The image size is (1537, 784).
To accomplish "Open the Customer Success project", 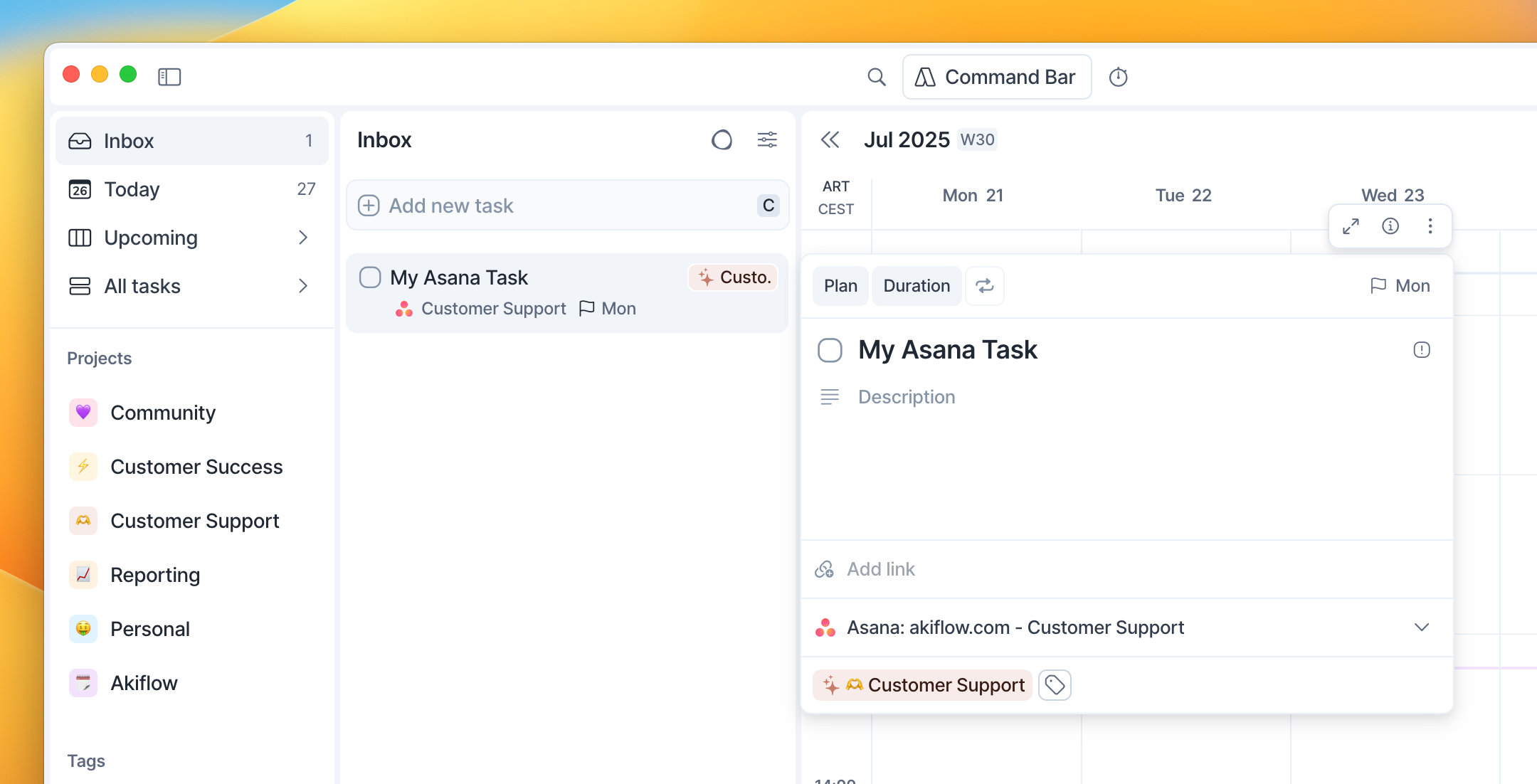I will click(196, 467).
